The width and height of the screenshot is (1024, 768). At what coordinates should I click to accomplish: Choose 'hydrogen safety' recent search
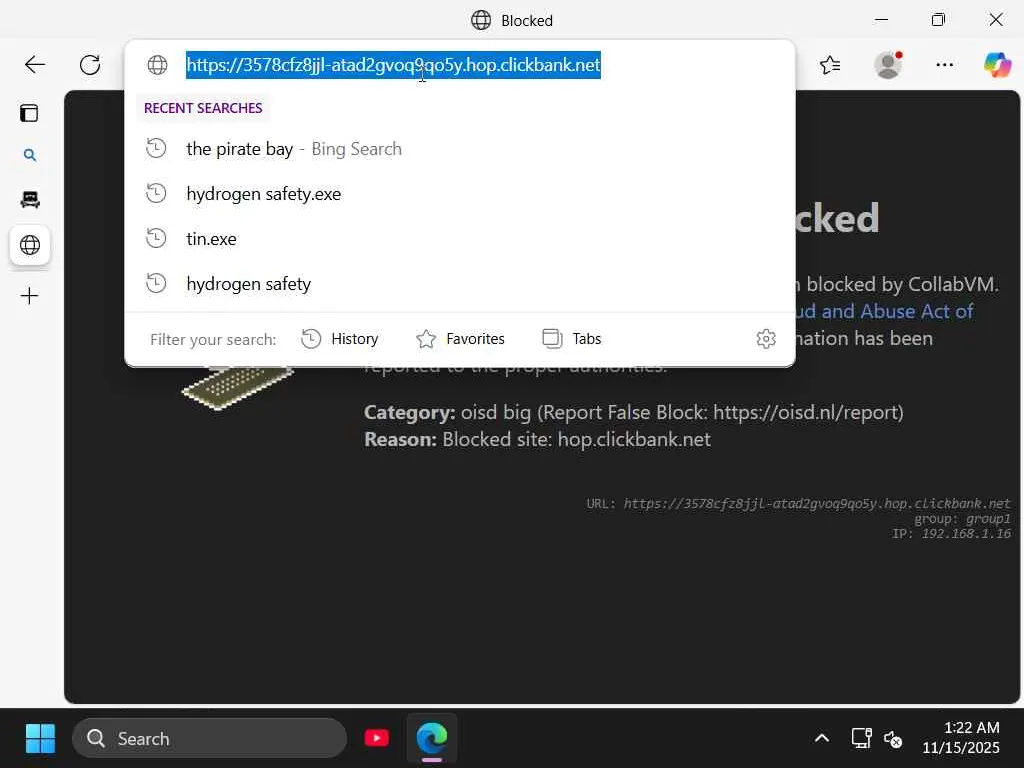(460, 284)
